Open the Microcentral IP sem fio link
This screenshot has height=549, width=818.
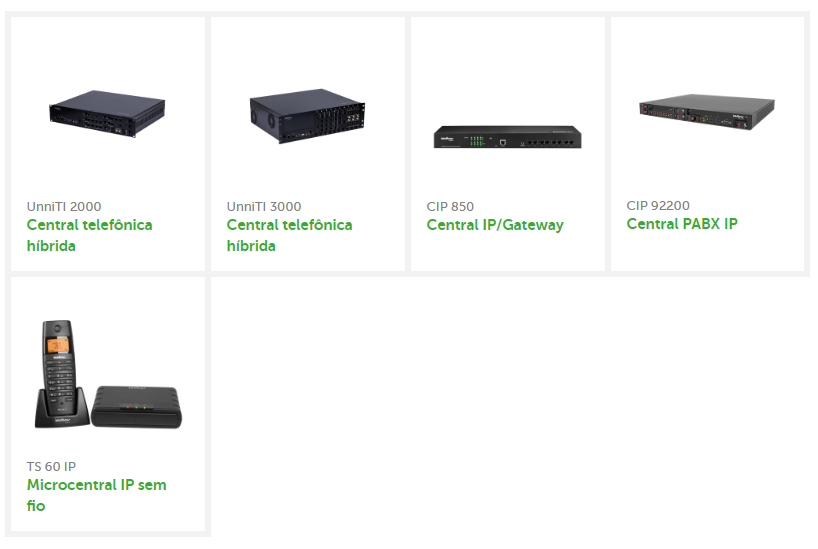click(97, 495)
